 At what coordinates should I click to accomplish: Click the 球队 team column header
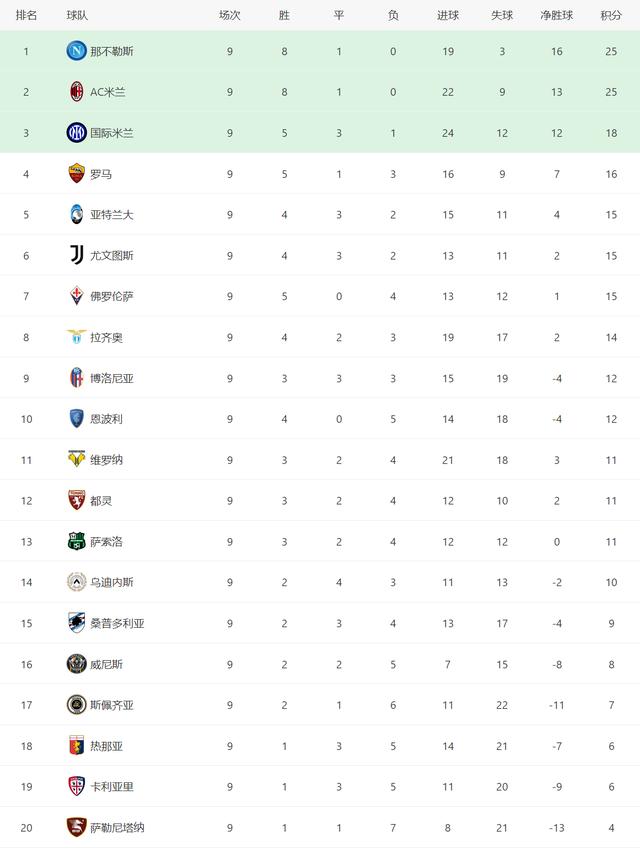[x=77, y=15]
